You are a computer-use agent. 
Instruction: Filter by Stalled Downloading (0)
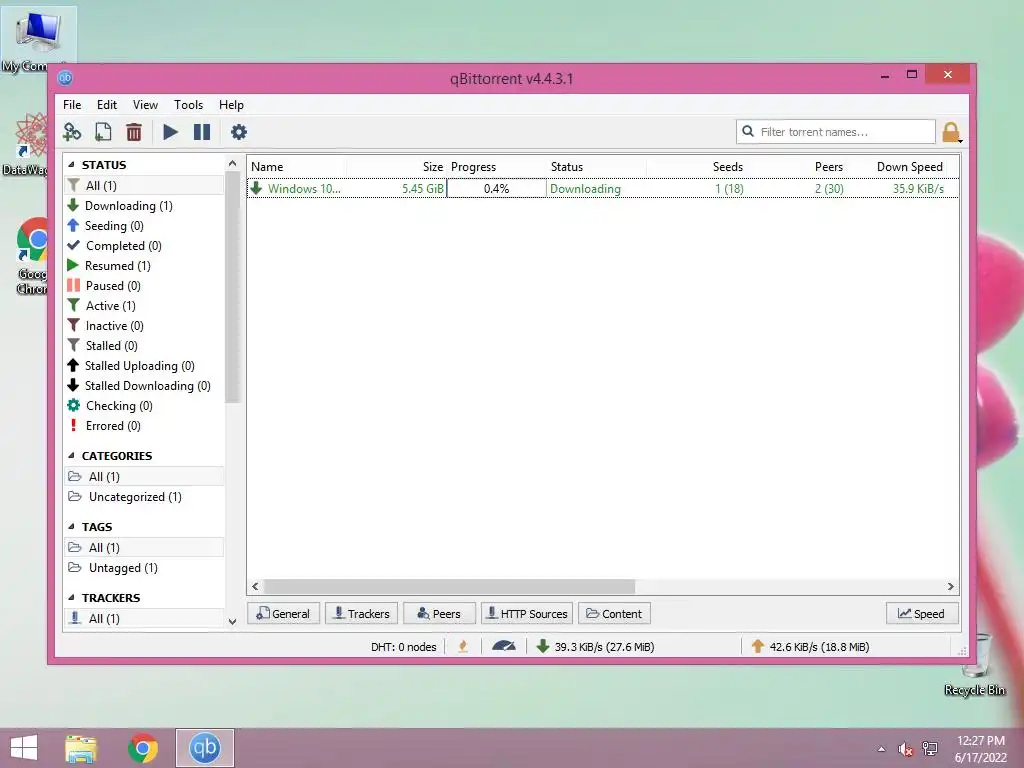(x=144, y=386)
